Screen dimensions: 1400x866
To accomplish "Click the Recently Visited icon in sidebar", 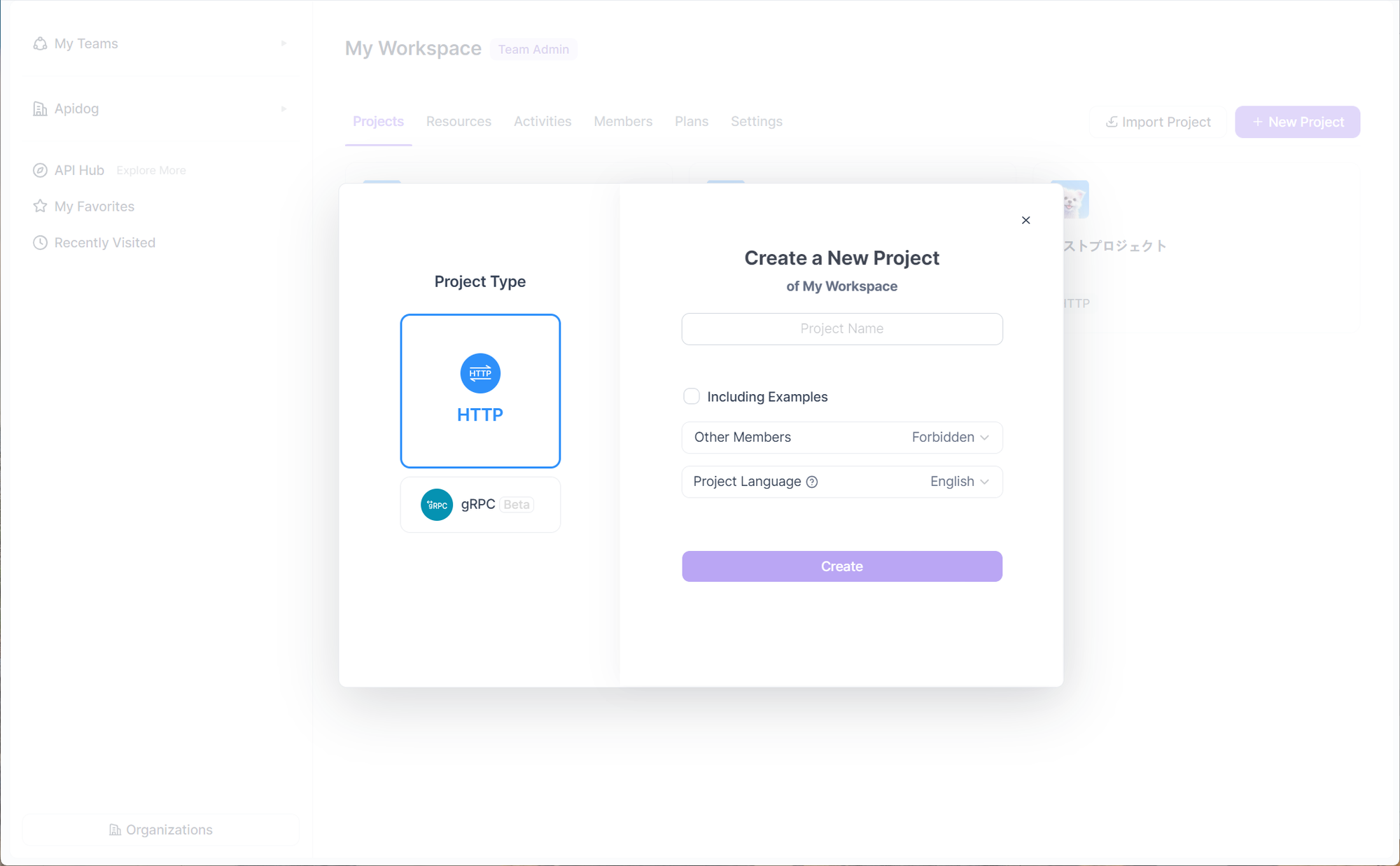I will click(40, 242).
